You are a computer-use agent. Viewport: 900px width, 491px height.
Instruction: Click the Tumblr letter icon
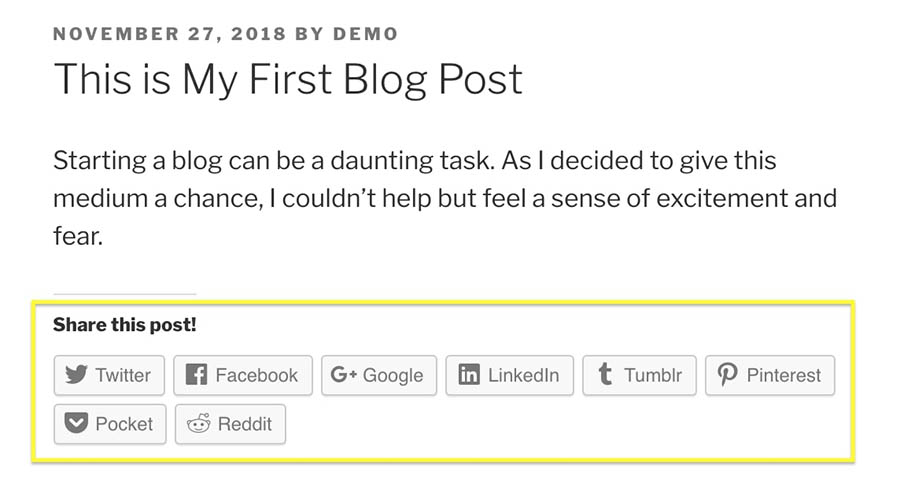(604, 374)
